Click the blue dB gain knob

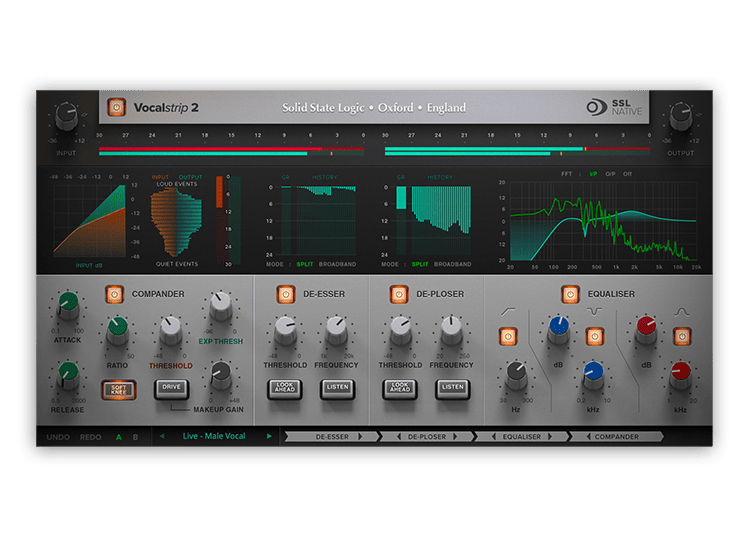559,331
